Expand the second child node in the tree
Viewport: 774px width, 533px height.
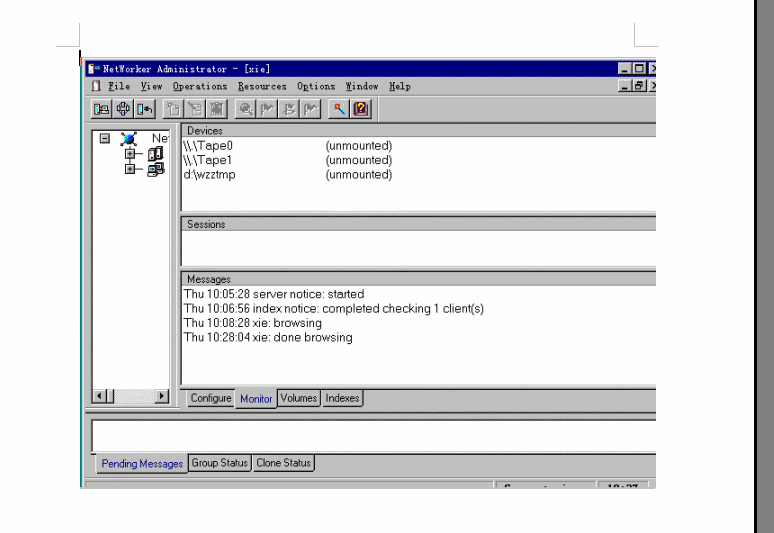click(x=130, y=169)
